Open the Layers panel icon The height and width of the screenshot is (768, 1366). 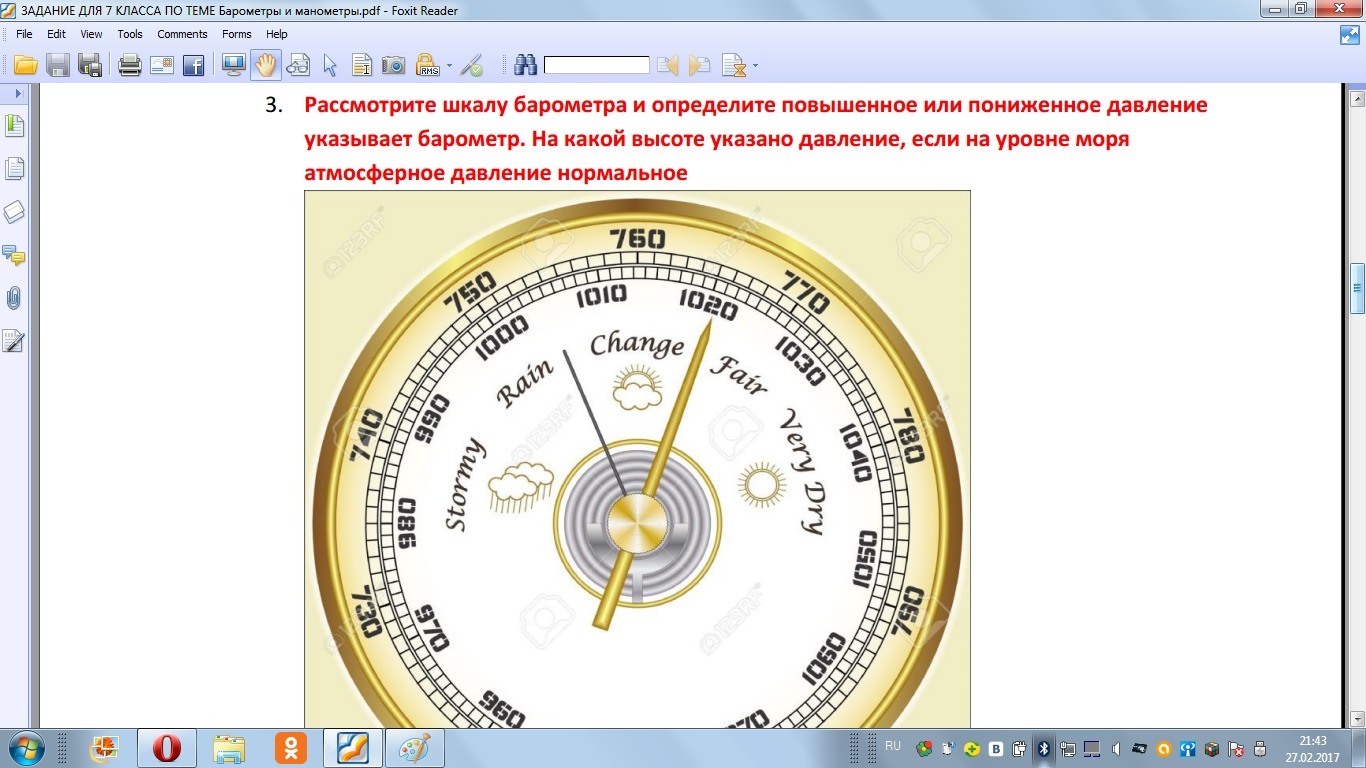[x=15, y=211]
